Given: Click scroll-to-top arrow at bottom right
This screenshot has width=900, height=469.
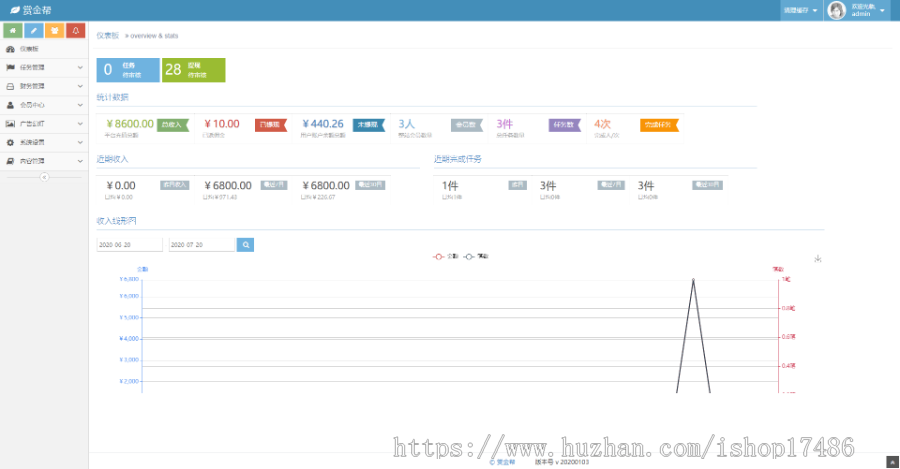Looking at the screenshot, I should click(892, 462).
